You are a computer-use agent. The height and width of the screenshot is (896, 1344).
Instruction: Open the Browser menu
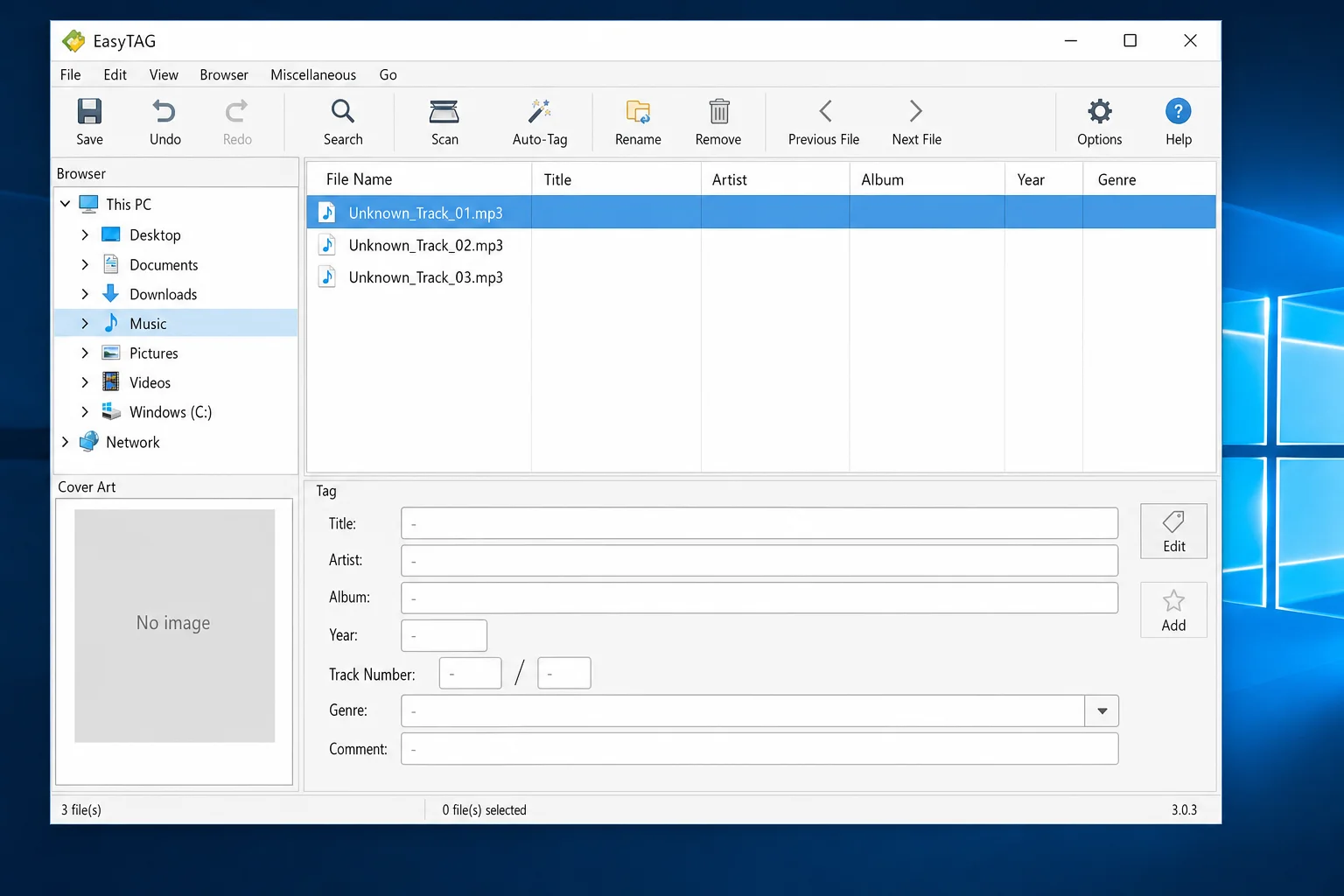click(224, 75)
